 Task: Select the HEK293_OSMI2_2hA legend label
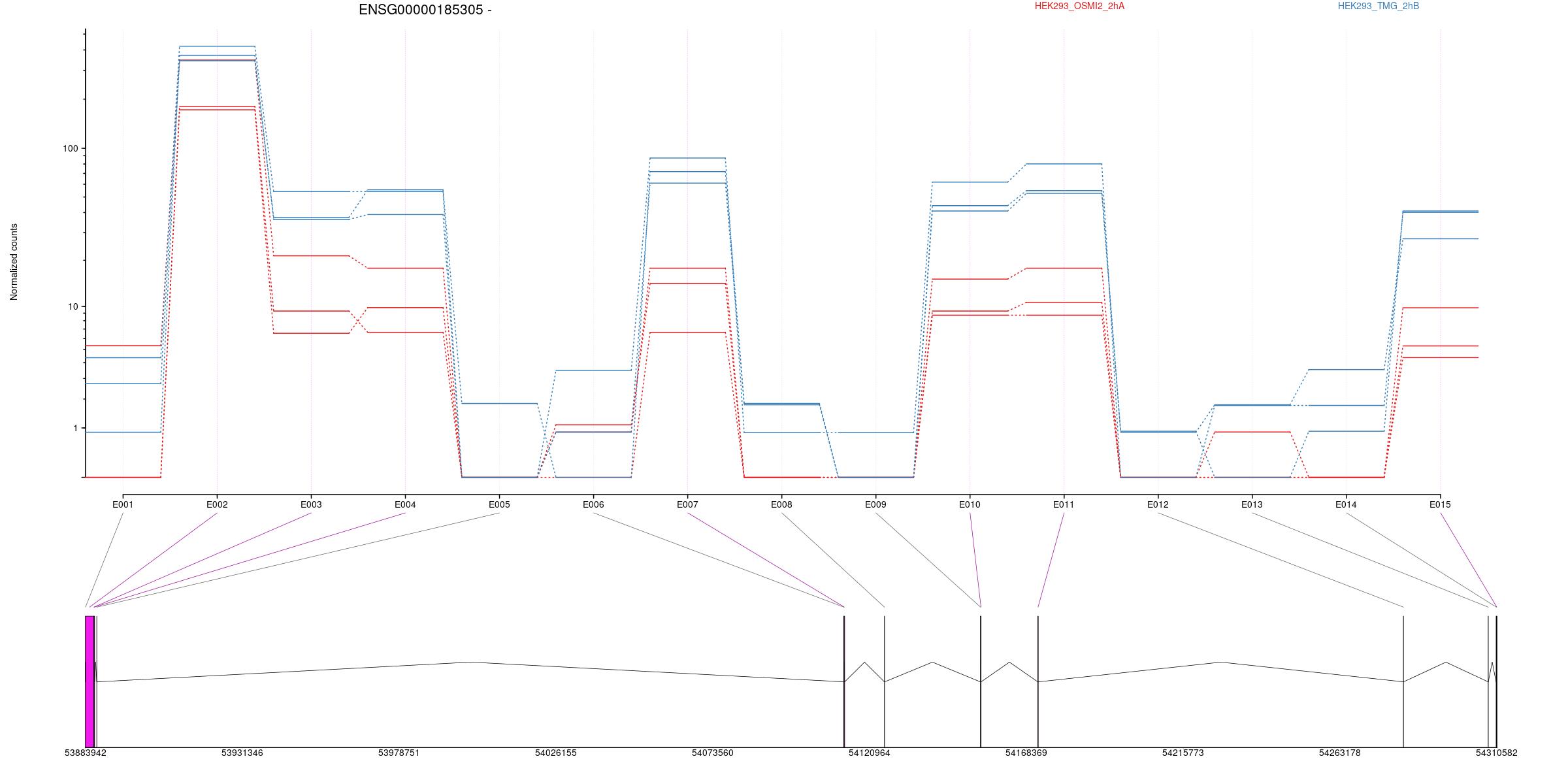pyautogui.click(x=1079, y=7)
